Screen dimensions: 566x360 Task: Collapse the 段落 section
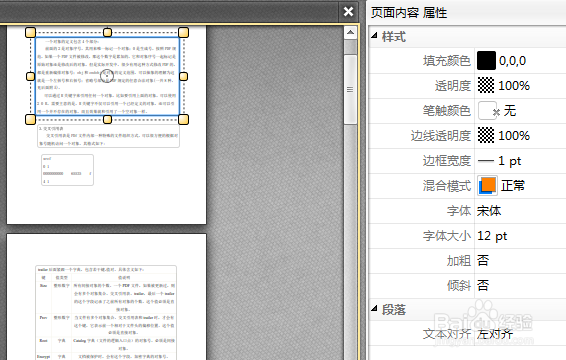[x=374, y=308]
